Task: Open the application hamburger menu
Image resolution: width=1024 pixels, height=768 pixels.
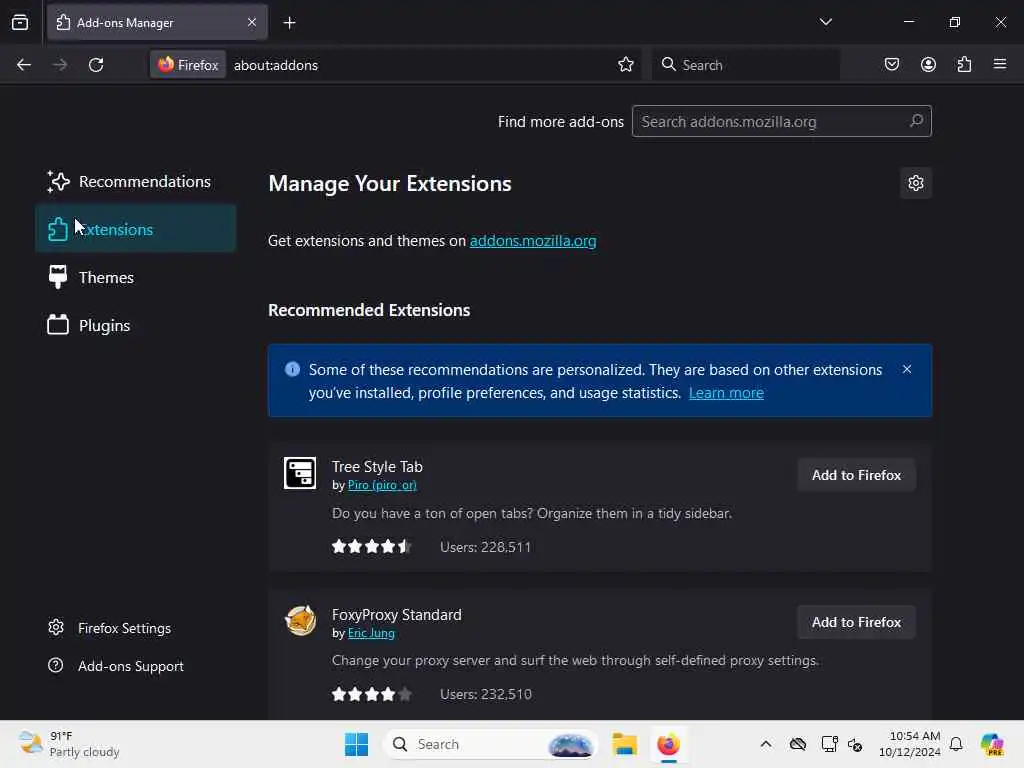Action: click(1000, 65)
